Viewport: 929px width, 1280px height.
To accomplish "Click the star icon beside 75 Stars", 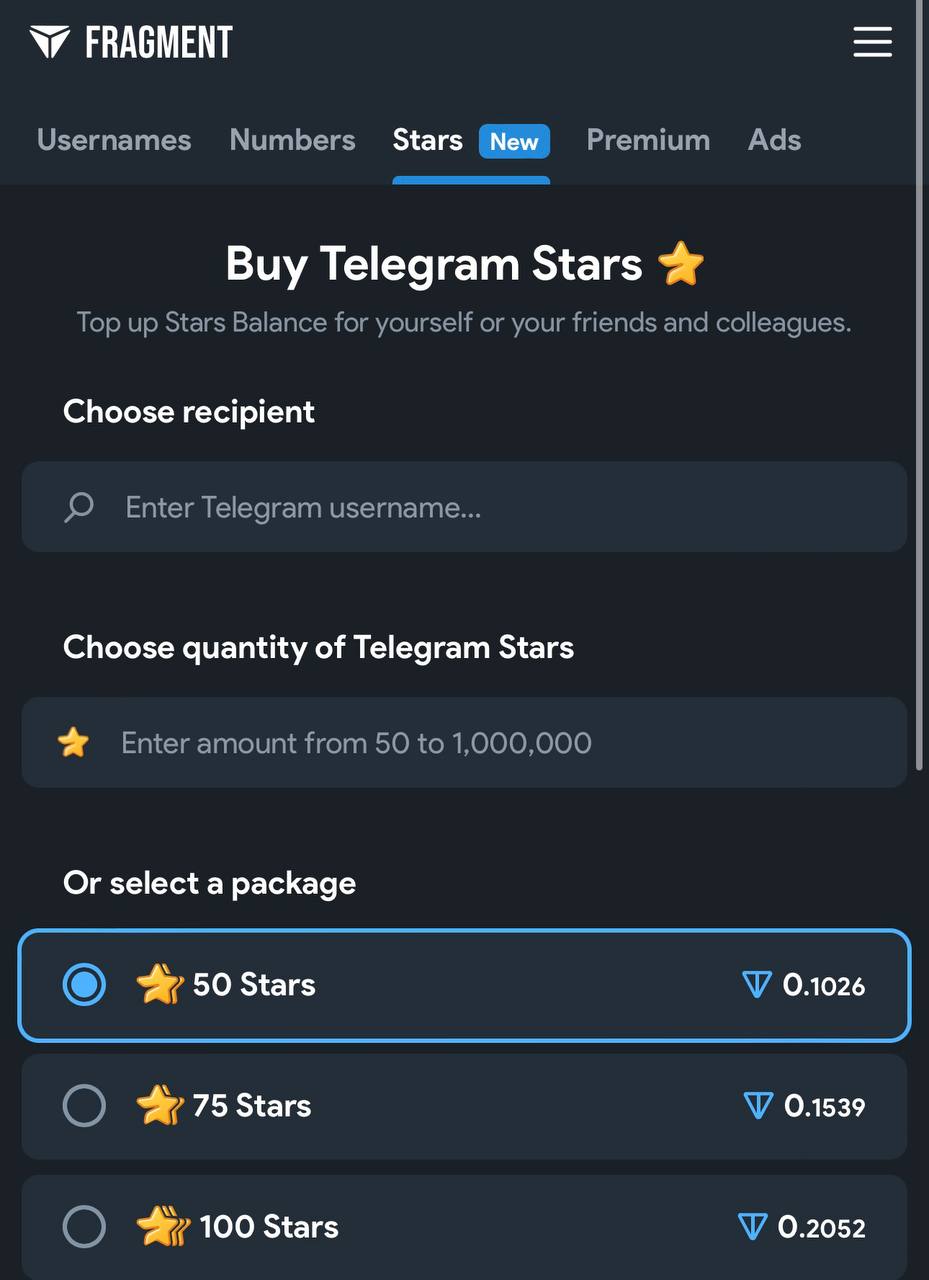I will pyautogui.click(x=159, y=1106).
